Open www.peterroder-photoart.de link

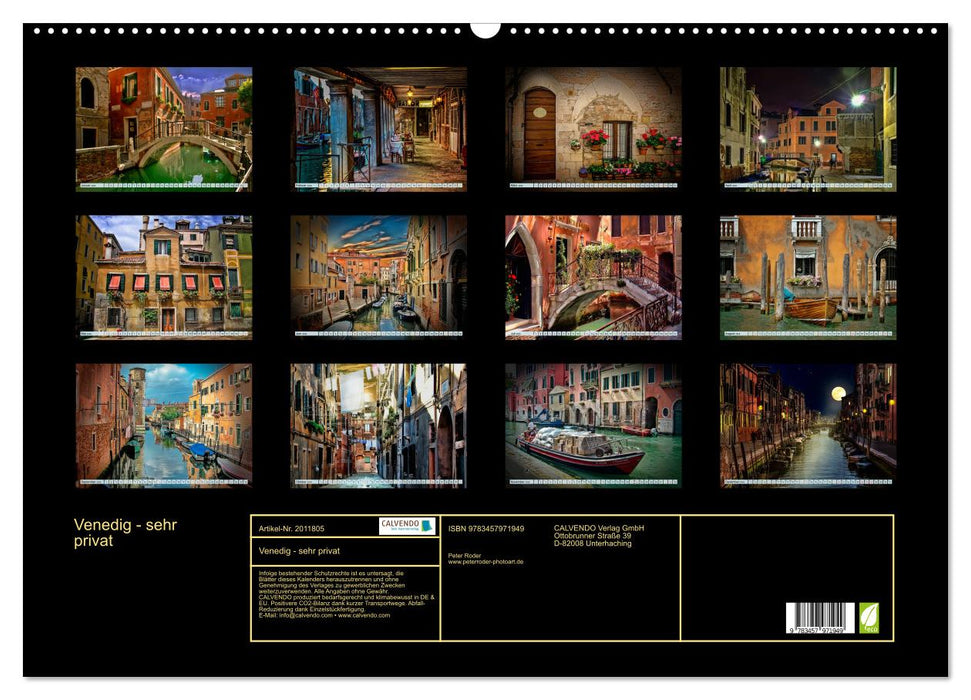tap(485, 562)
